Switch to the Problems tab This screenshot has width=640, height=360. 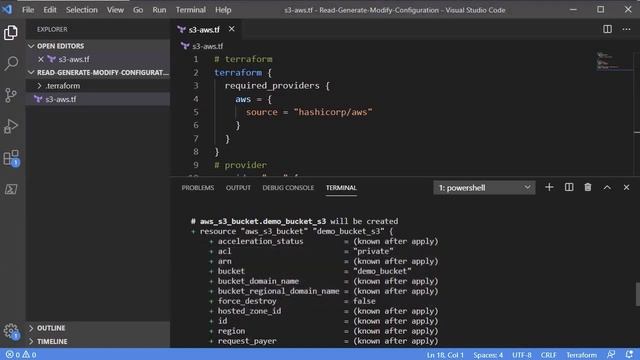pos(198,188)
